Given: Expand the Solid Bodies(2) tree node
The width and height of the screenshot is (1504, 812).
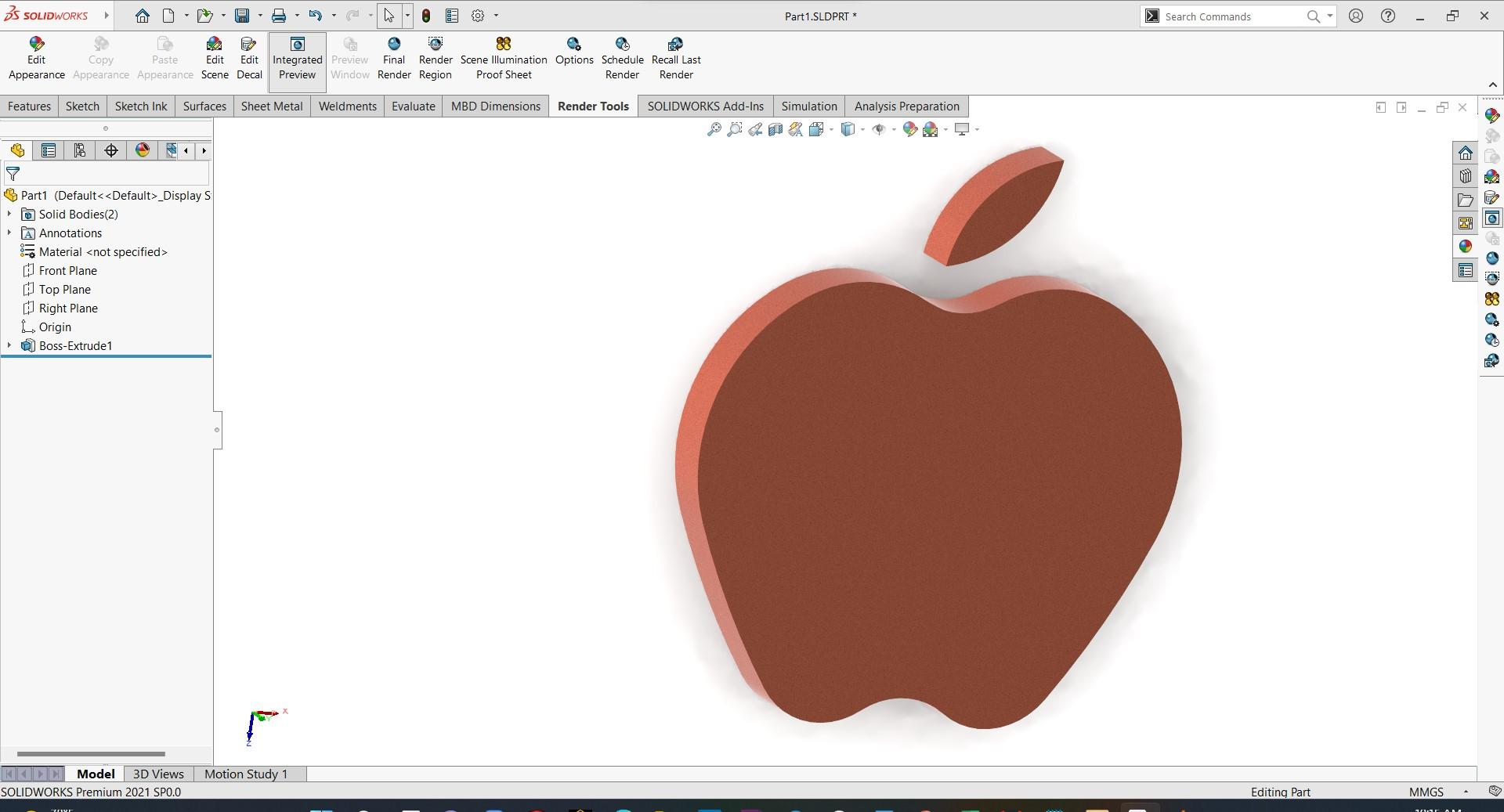Looking at the screenshot, I should click(x=9, y=214).
